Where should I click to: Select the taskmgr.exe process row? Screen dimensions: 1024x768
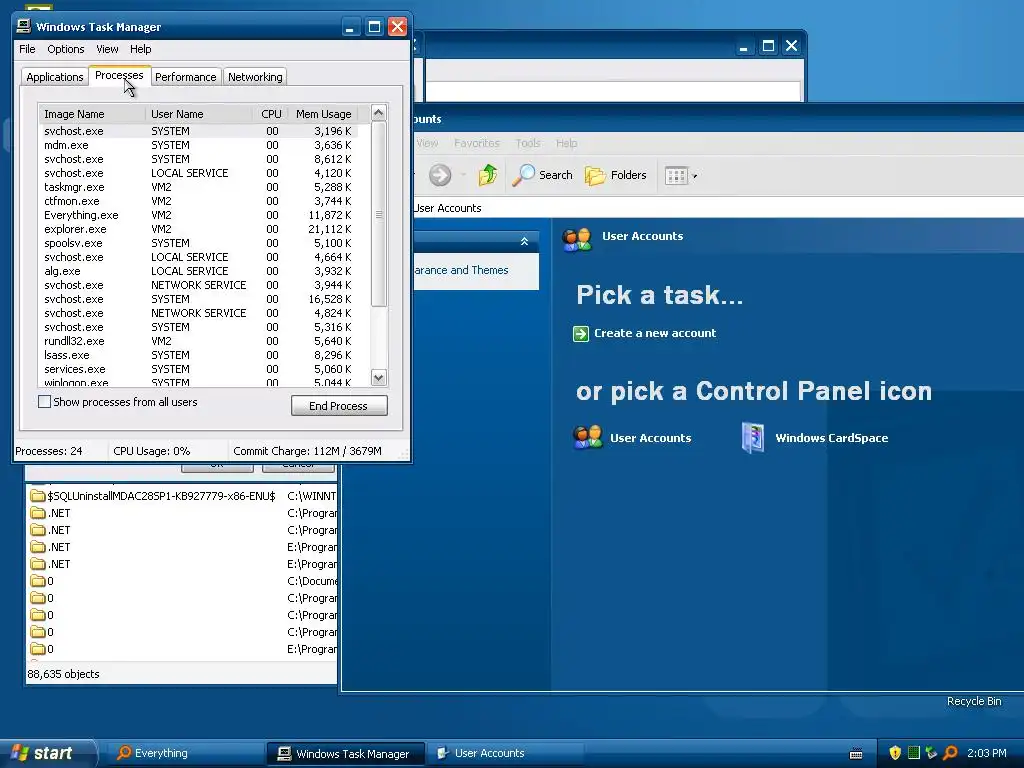(x=198, y=187)
